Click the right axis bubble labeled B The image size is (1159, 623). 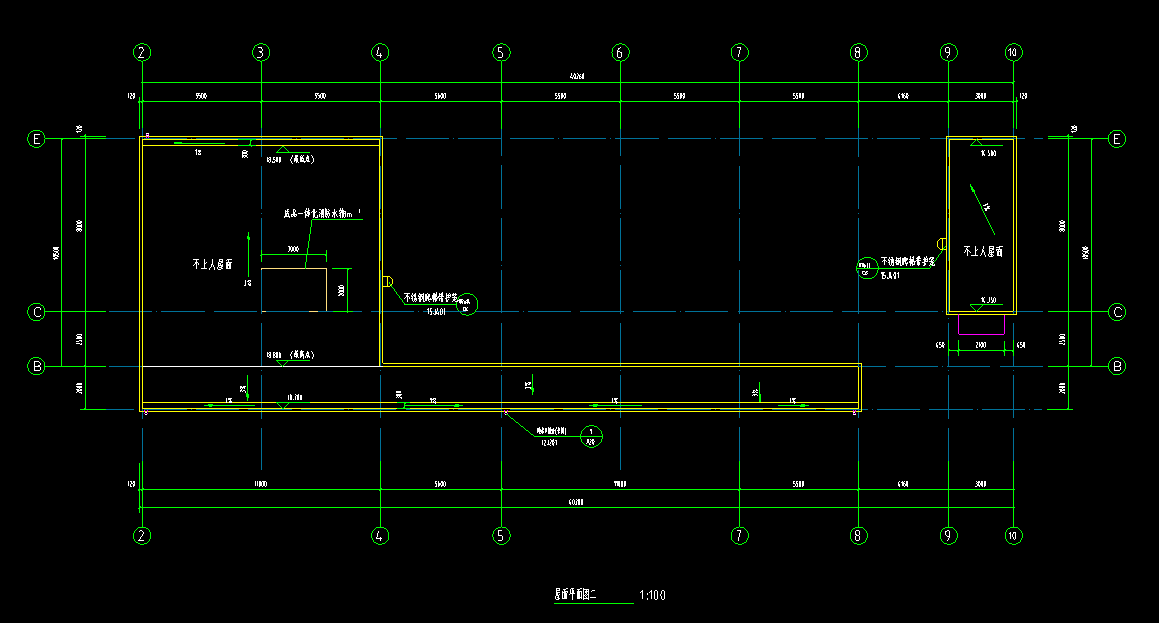(1118, 367)
